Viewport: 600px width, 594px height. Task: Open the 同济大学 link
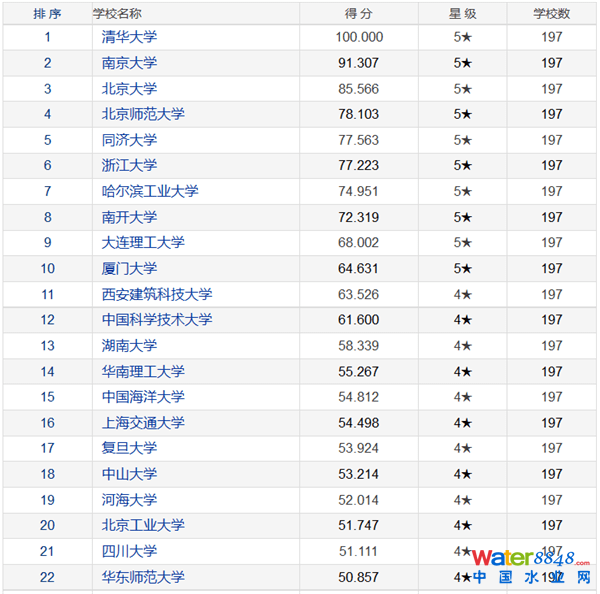pos(129,140)
